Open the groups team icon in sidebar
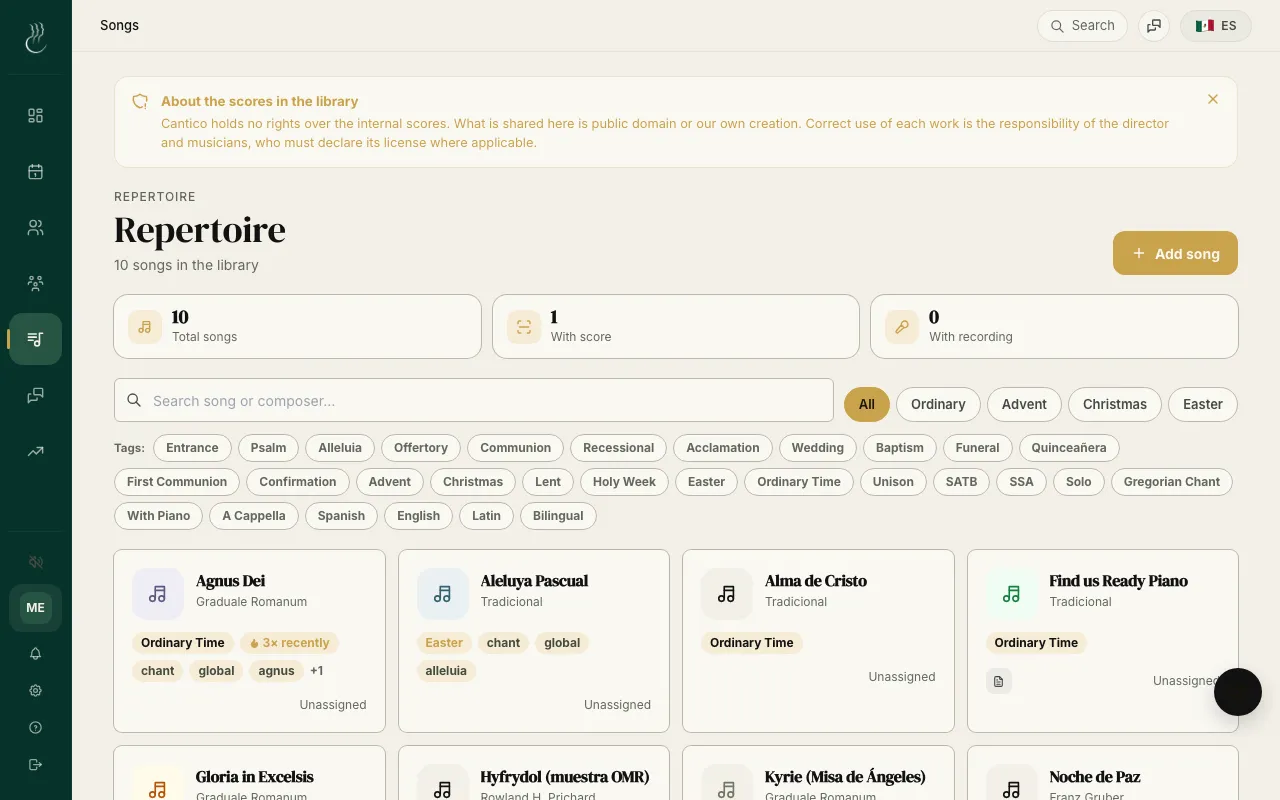 tap(36, 283)
